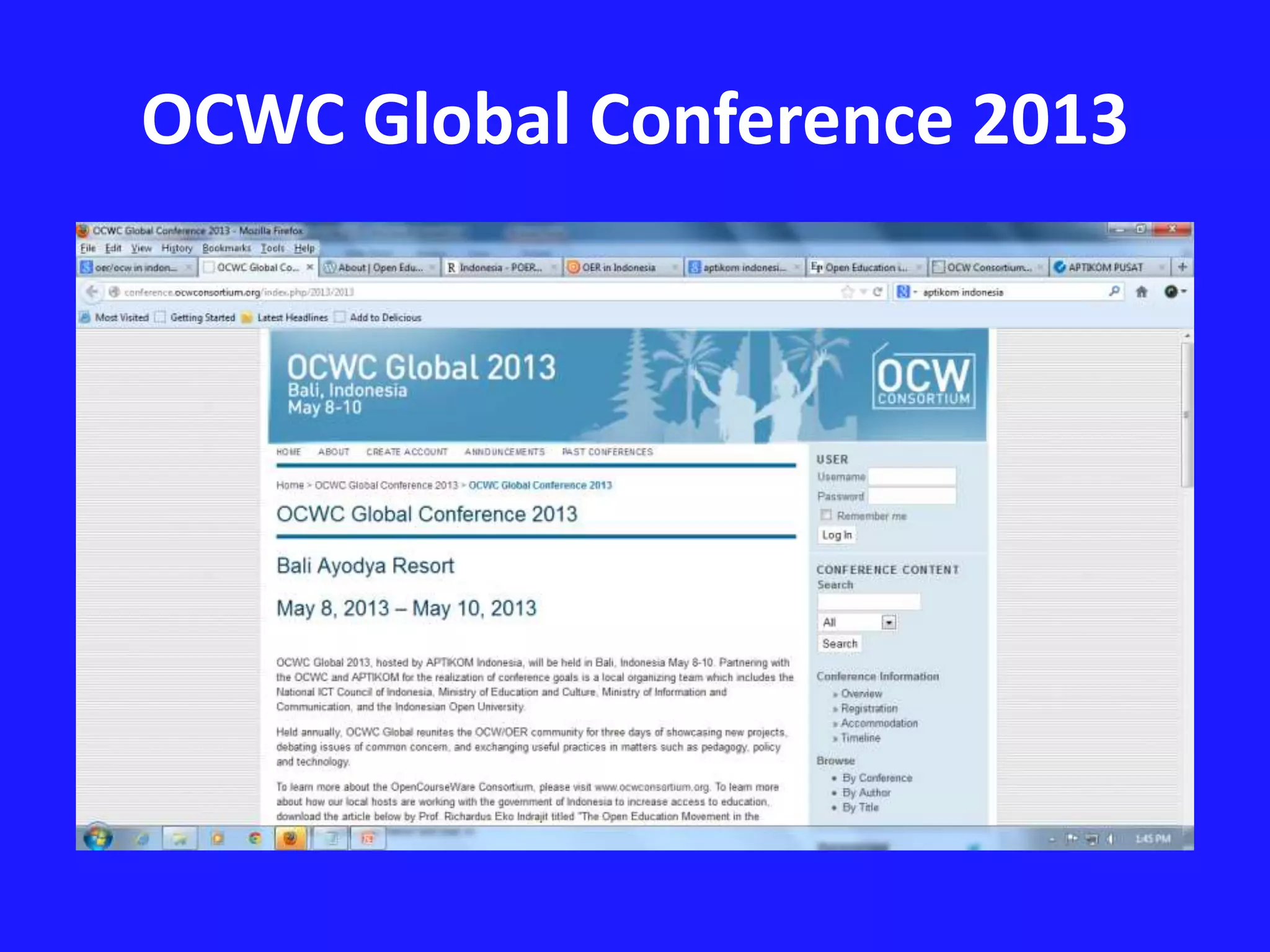Click the conference content search field
The width and height of the screenshot is (1270, 952).
pyautogui.click(x=869, y=602)
